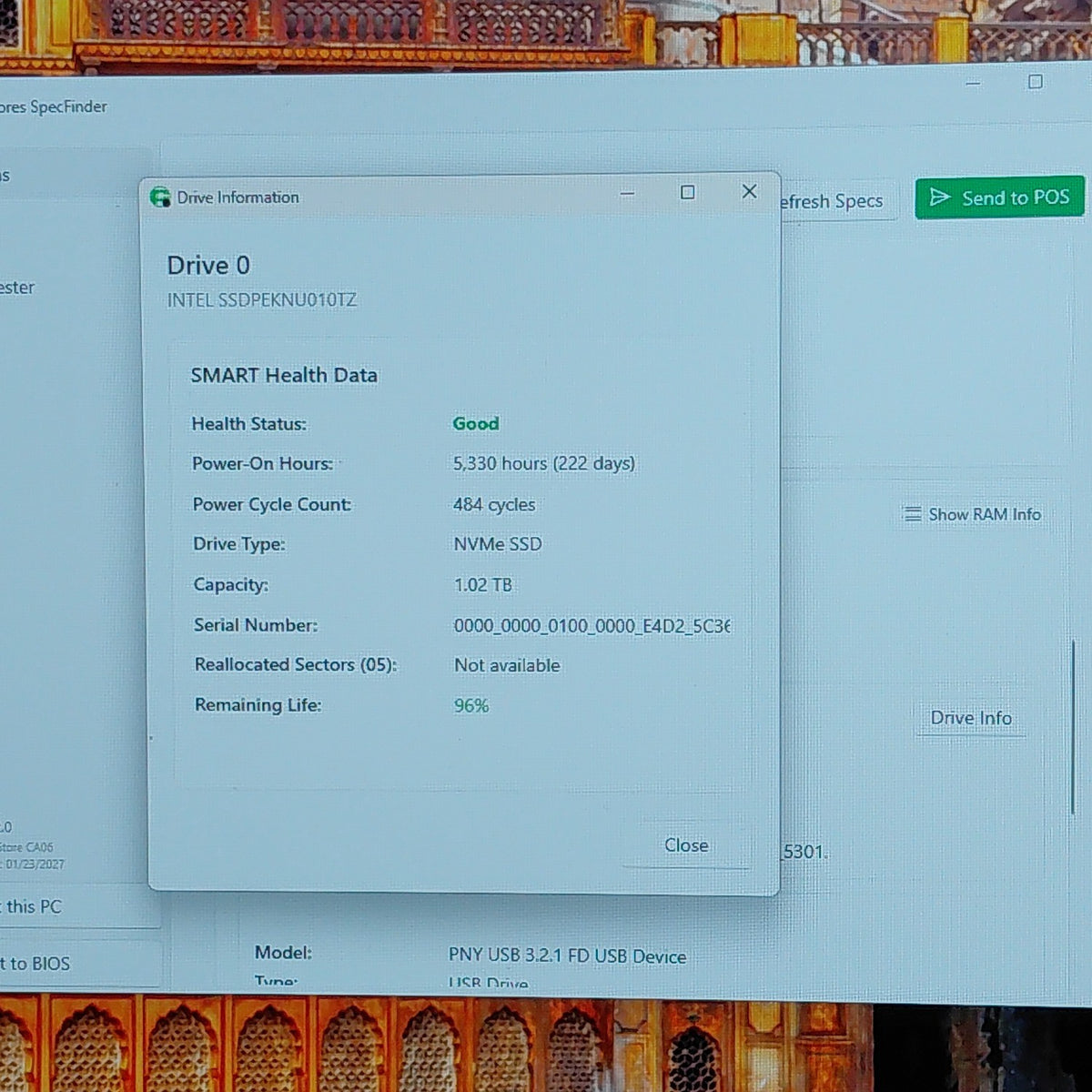This screenshot has height=1092, width=1092.
Task: Click the Show RAM Info list icon
Action: [912, 514]
